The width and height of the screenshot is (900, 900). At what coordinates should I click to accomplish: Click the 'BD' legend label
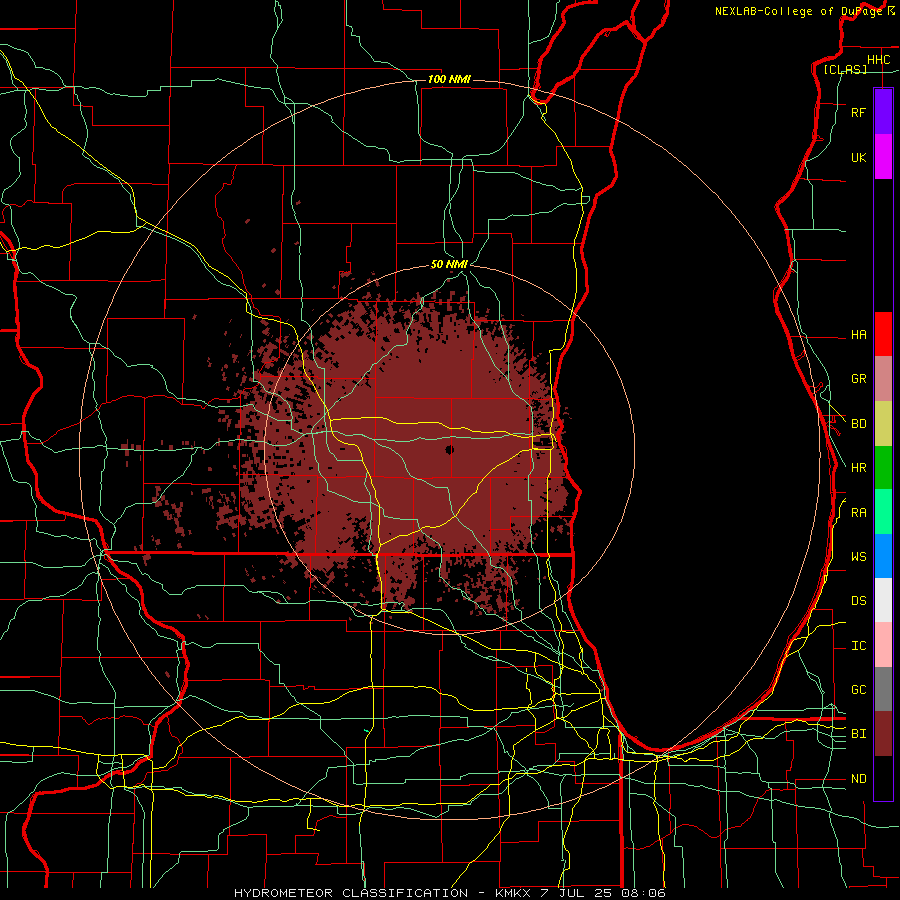coord(858,424)
